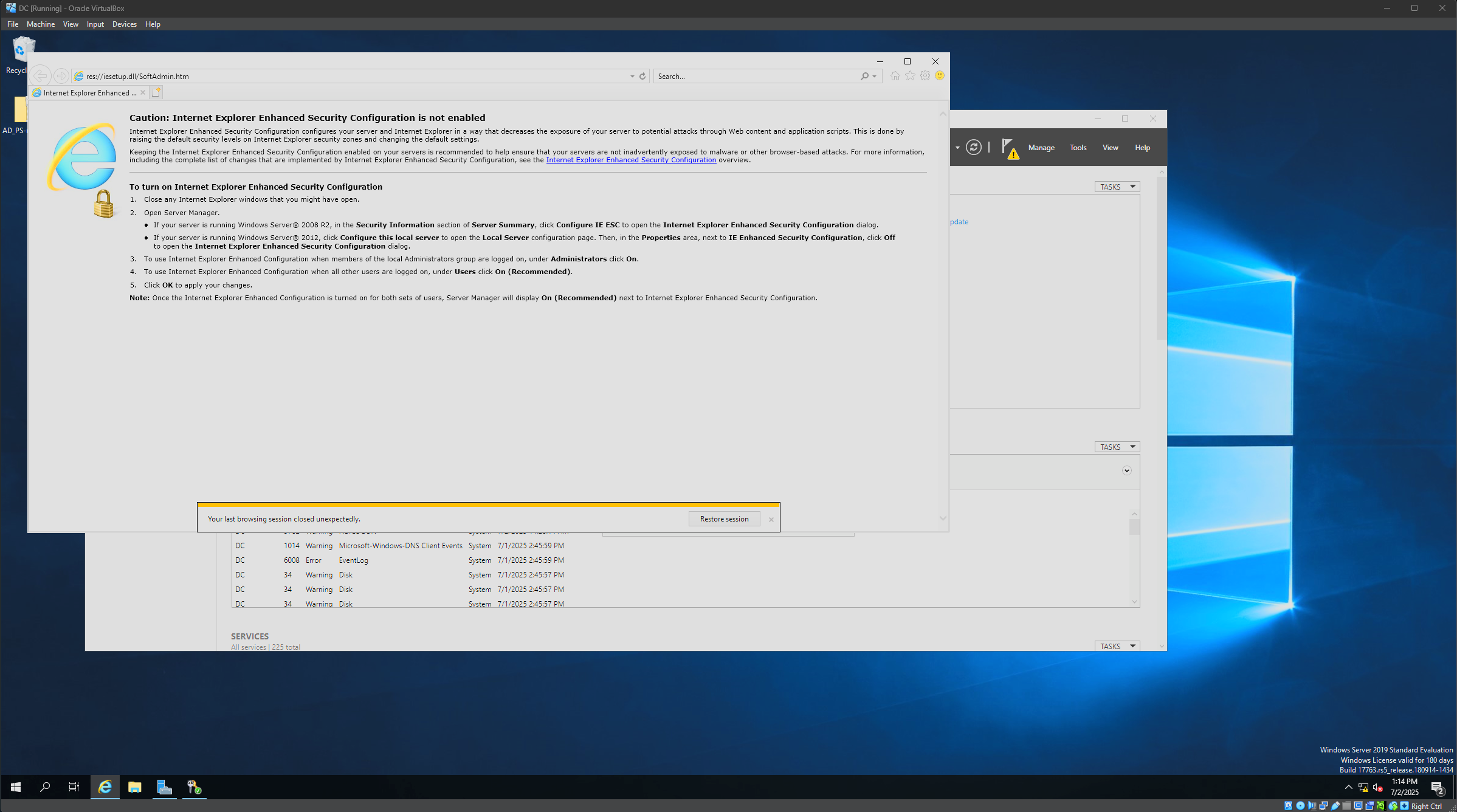Click the Internet Explorer Forward arrow button
This screenshot has width=1457, height=812.
61,76
